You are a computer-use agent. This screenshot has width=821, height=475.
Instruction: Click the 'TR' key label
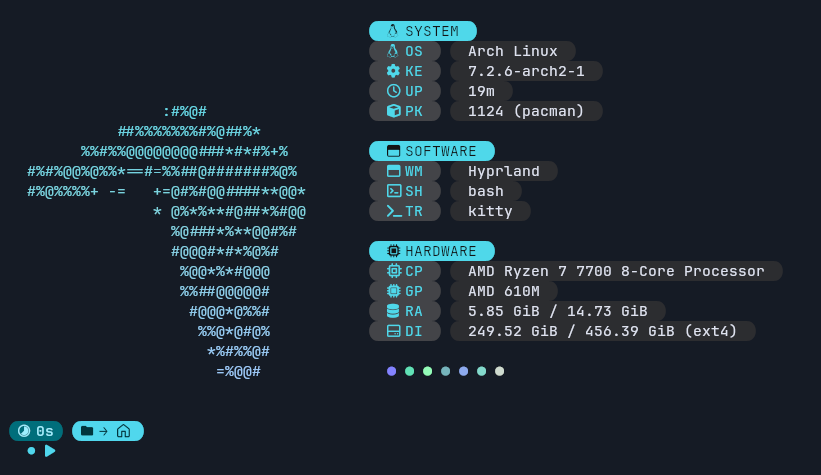pos(414,211)
